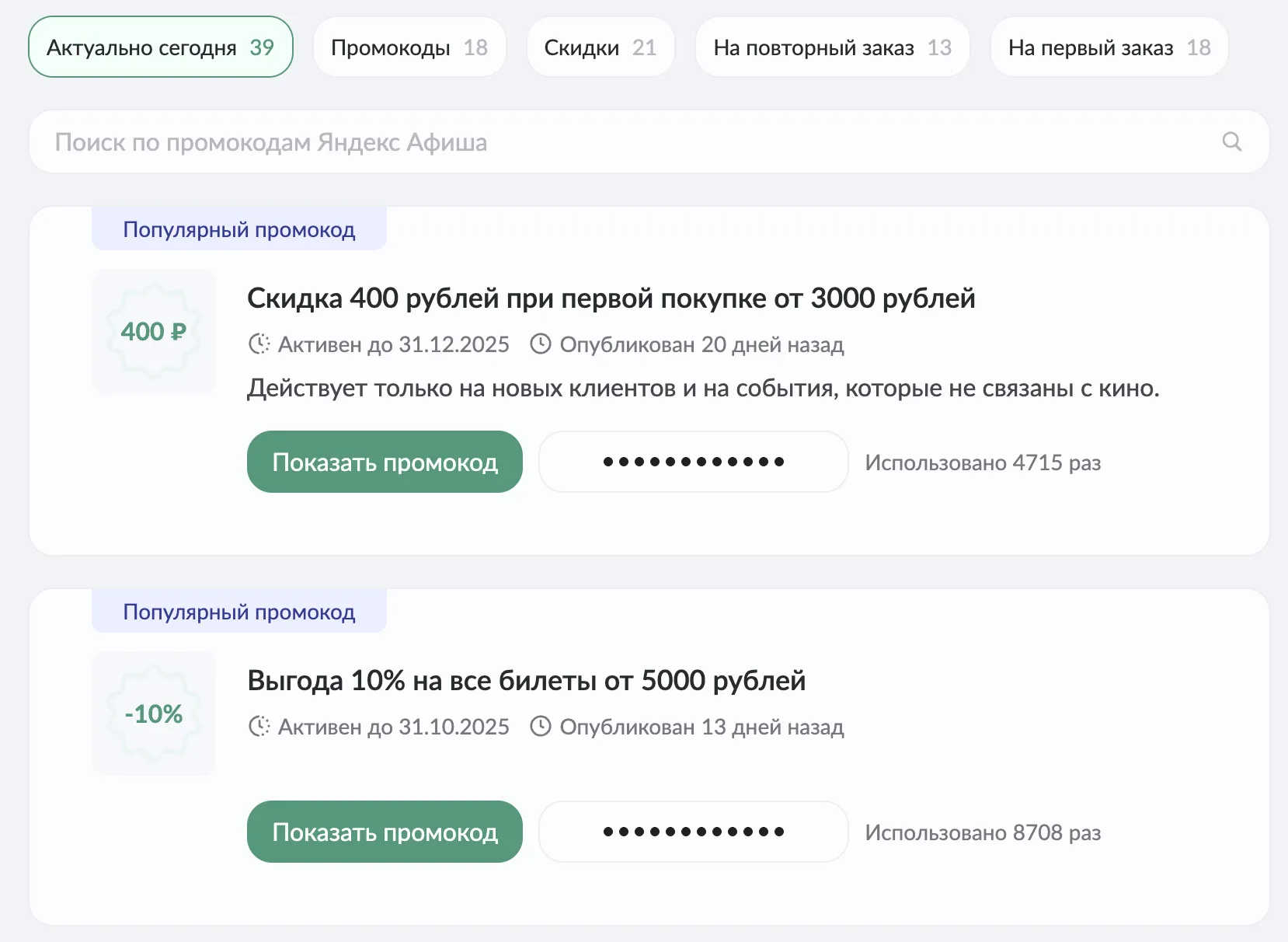
Task: Show promo code for the 400 rubles discount
Action: tap(385, 462)
